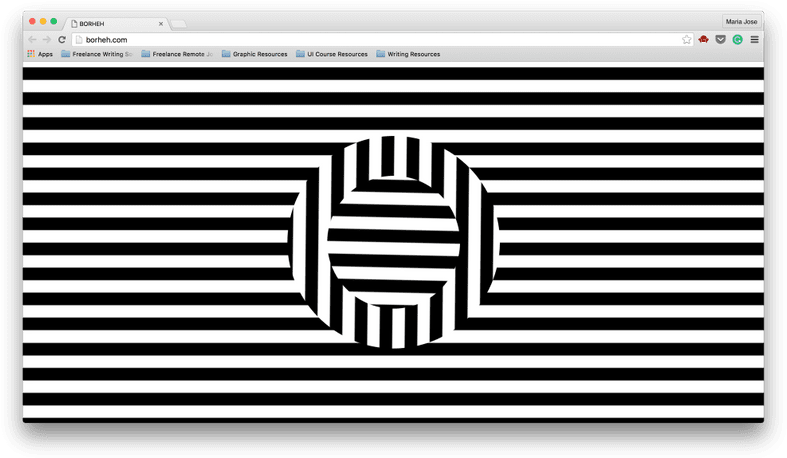
Task: Open the Writing Resources bookmark folder
Action: [408, 54]
